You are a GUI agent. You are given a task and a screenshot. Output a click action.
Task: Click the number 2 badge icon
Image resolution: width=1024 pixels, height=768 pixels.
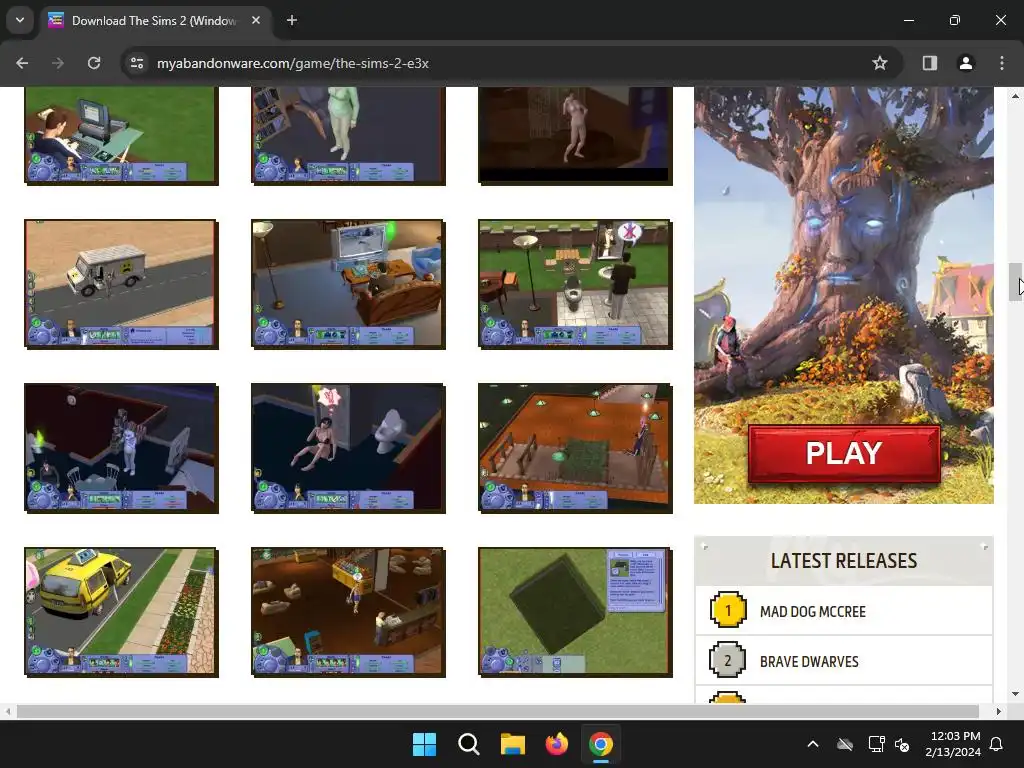click(x=728, y=660)
